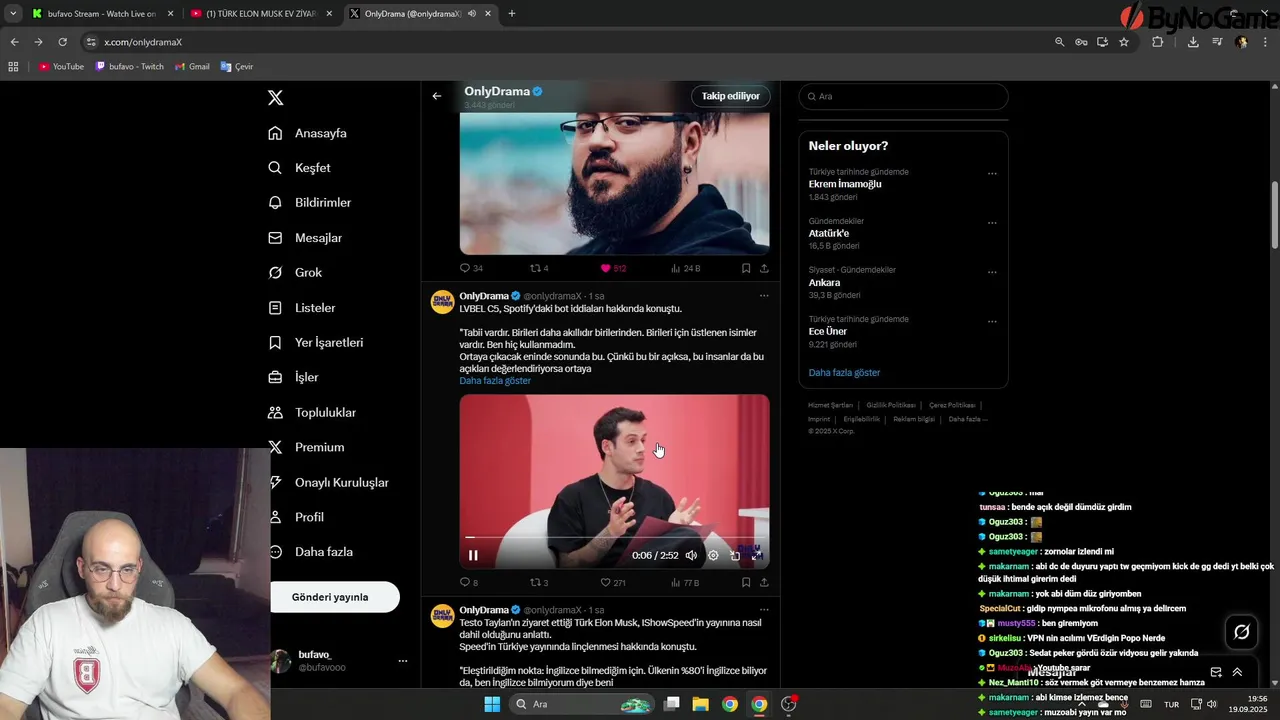
Task: Share the bearded man photo post
Action: tap(764, 268)
